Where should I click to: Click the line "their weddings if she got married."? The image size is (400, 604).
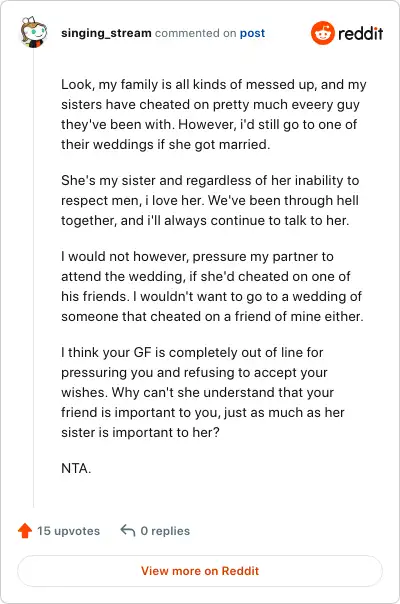(165, 144)
